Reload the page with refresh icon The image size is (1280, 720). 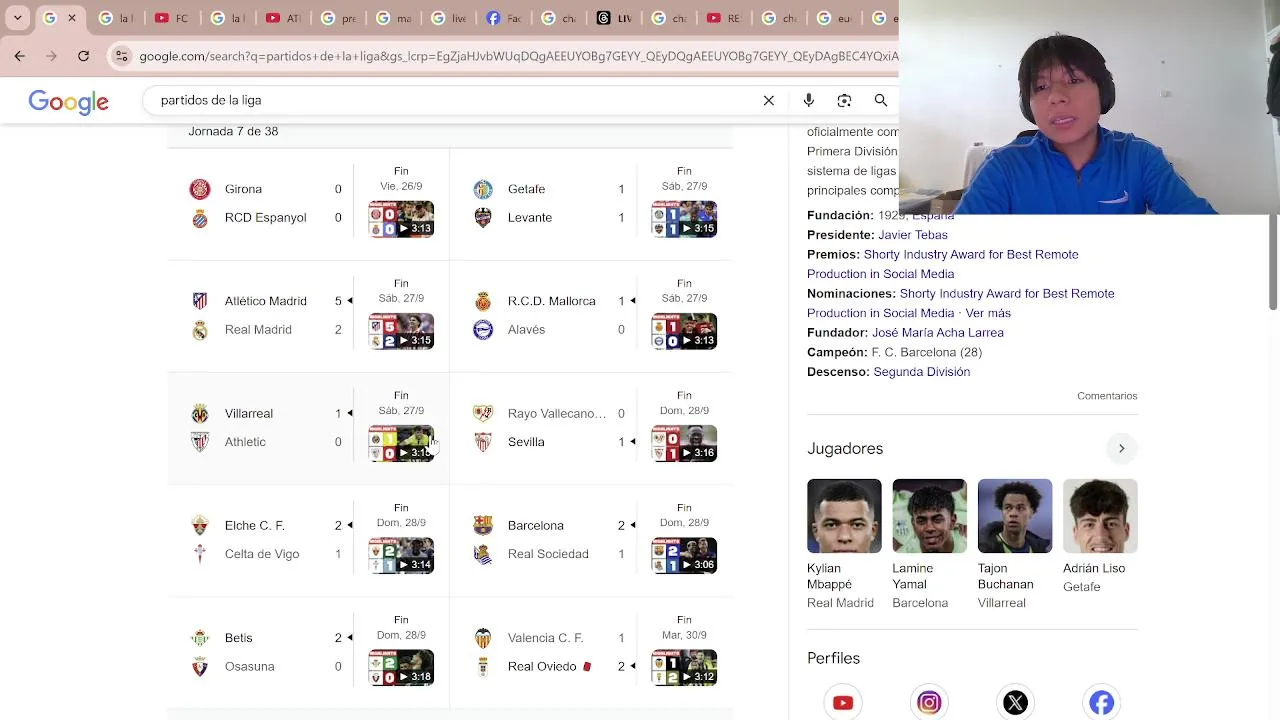(84, 56)
